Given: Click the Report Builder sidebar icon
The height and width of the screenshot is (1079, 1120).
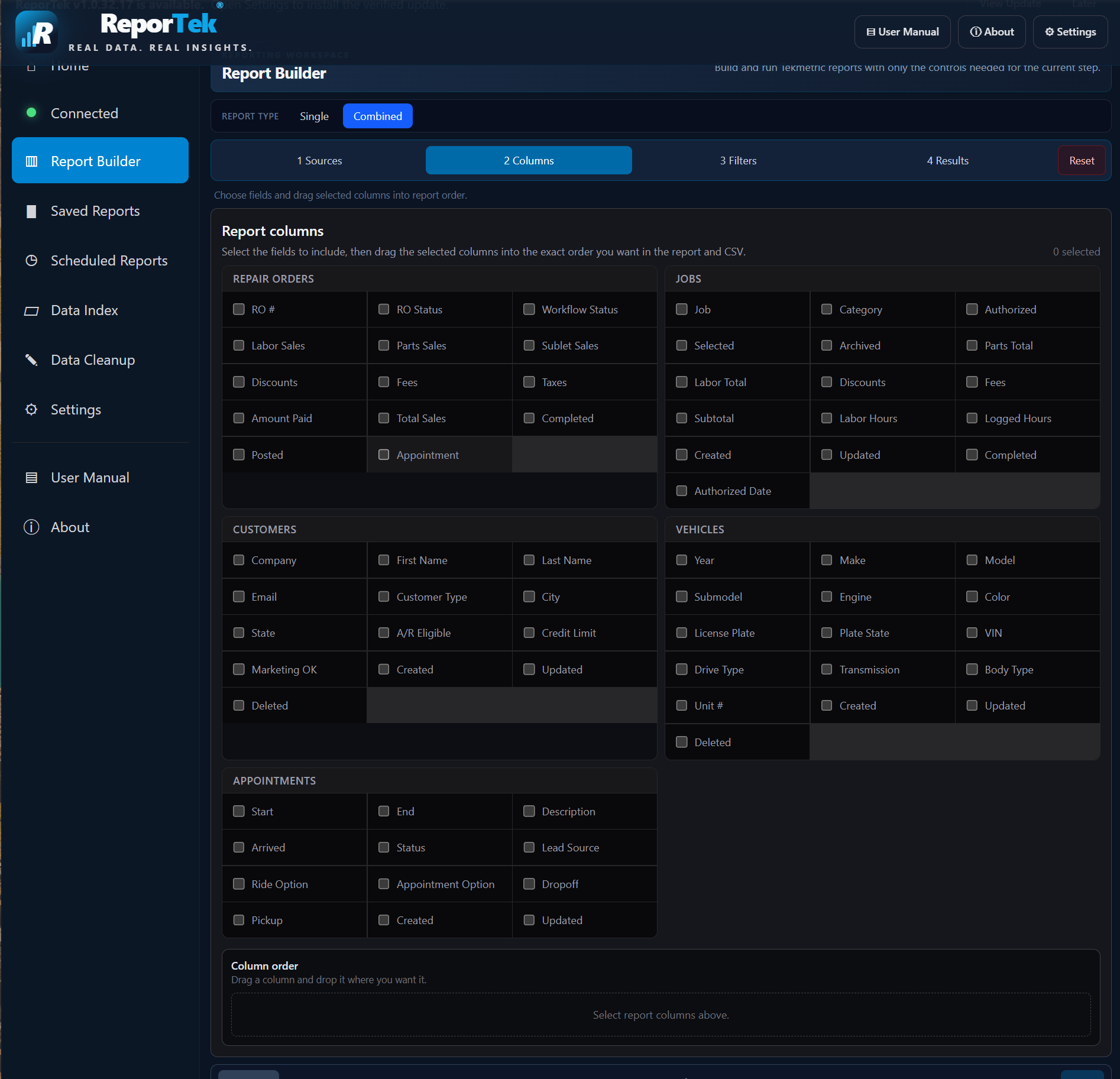Looking at the screenshot, I should (31, 161).
